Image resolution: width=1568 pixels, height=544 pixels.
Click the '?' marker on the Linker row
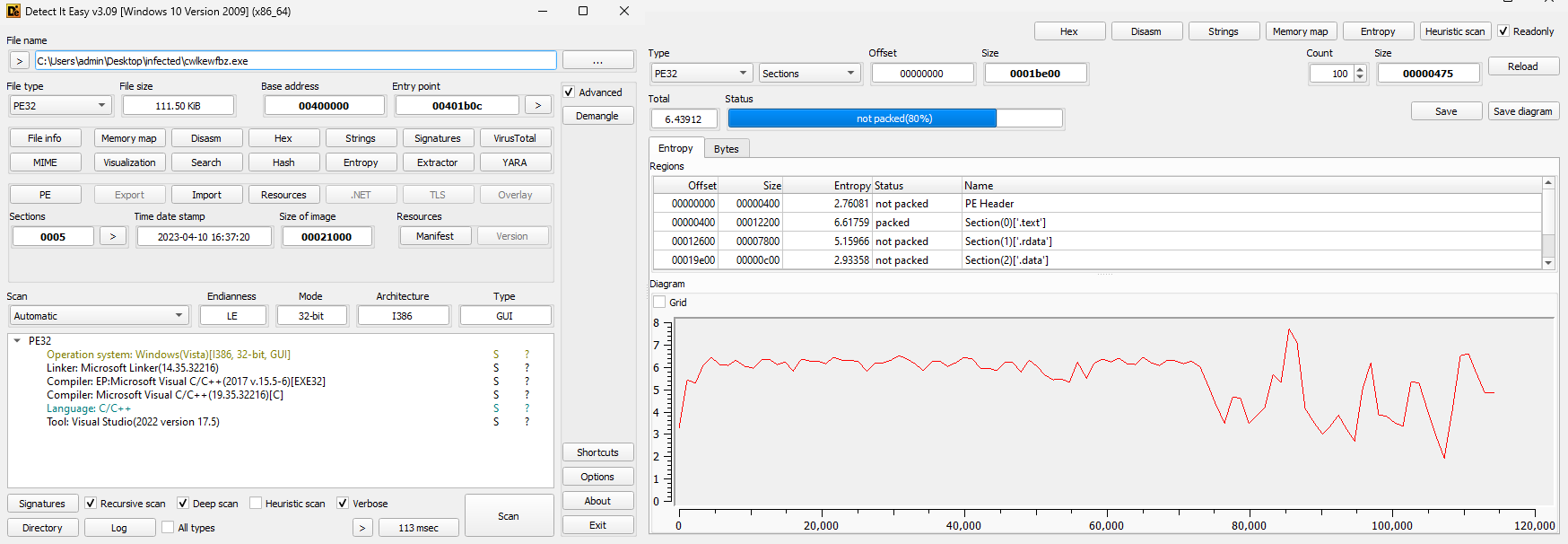click(527, 368)
